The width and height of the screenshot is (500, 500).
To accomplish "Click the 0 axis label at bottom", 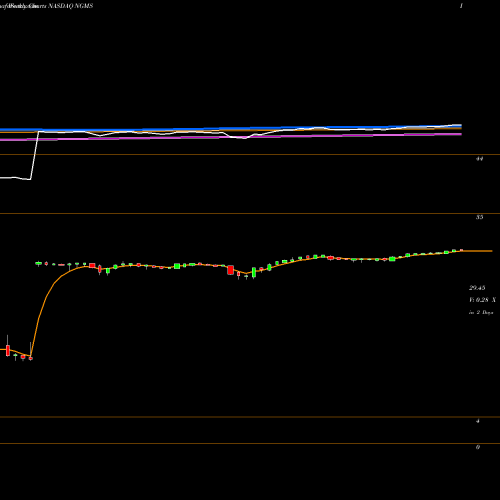I will (x=478, y=447).
